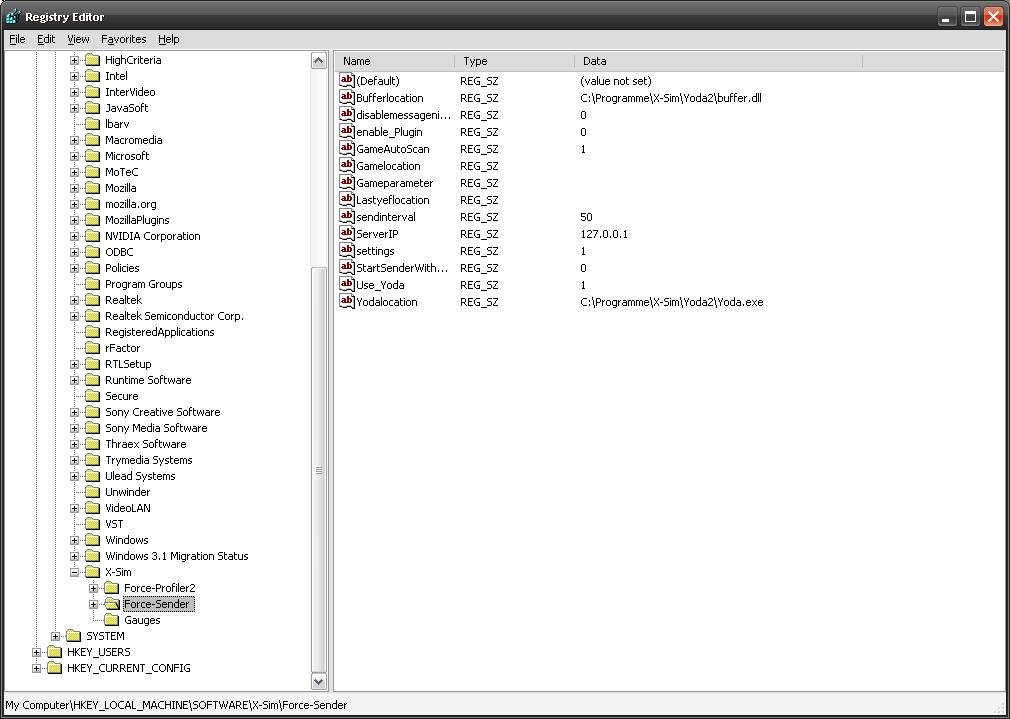Expand the Microsoft key
This screenshot has height=719, width=1010.
click(74, 156)
